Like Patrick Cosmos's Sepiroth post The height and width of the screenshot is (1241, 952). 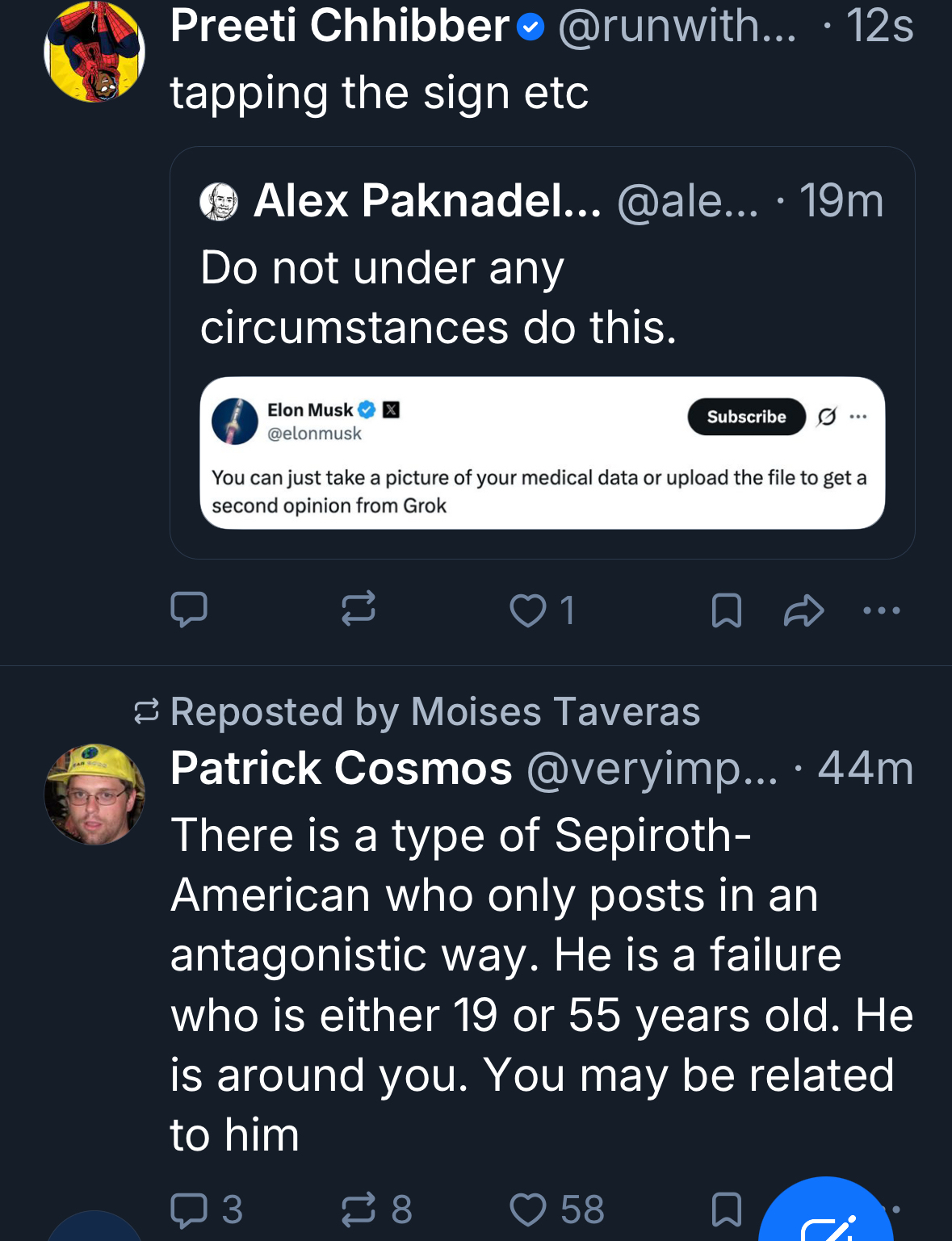[x=529, y=1210]
